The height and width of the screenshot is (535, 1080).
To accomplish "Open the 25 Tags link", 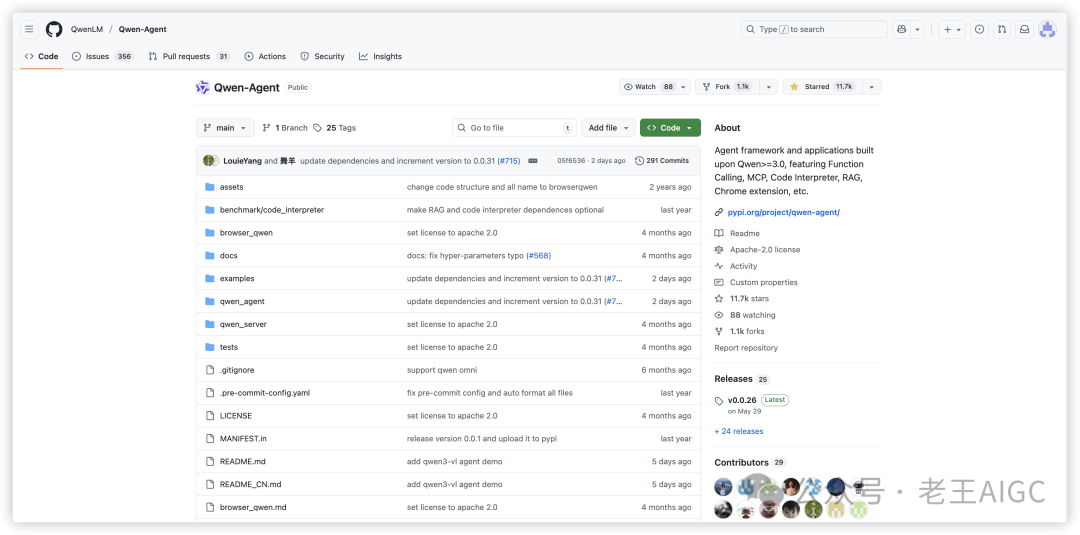I will click(x=335, y=128).
